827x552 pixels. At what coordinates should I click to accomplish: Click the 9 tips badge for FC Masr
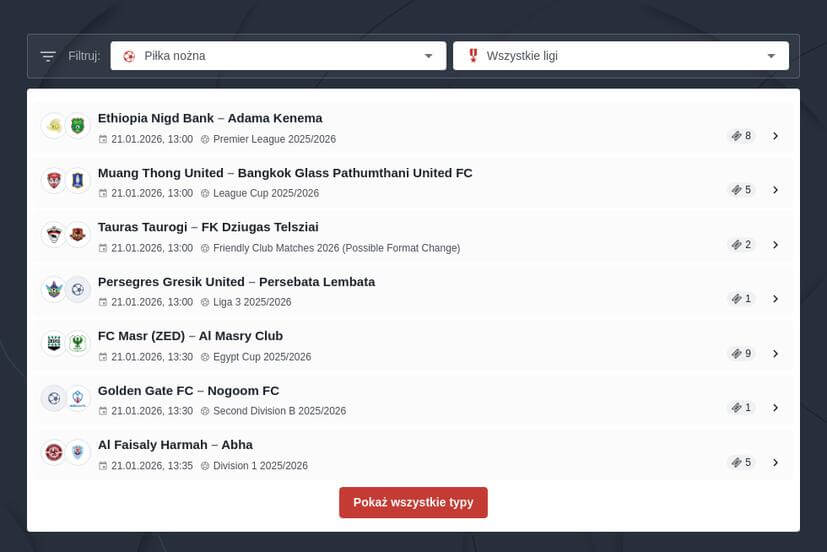[x=741, y=354]
